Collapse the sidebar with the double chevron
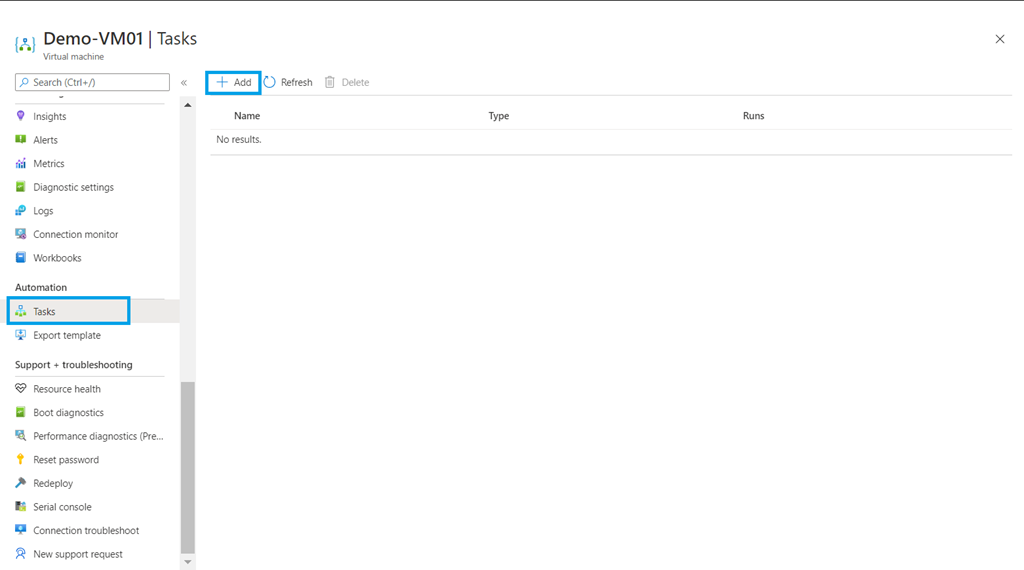1024x570 pixels. coord(184,82)
